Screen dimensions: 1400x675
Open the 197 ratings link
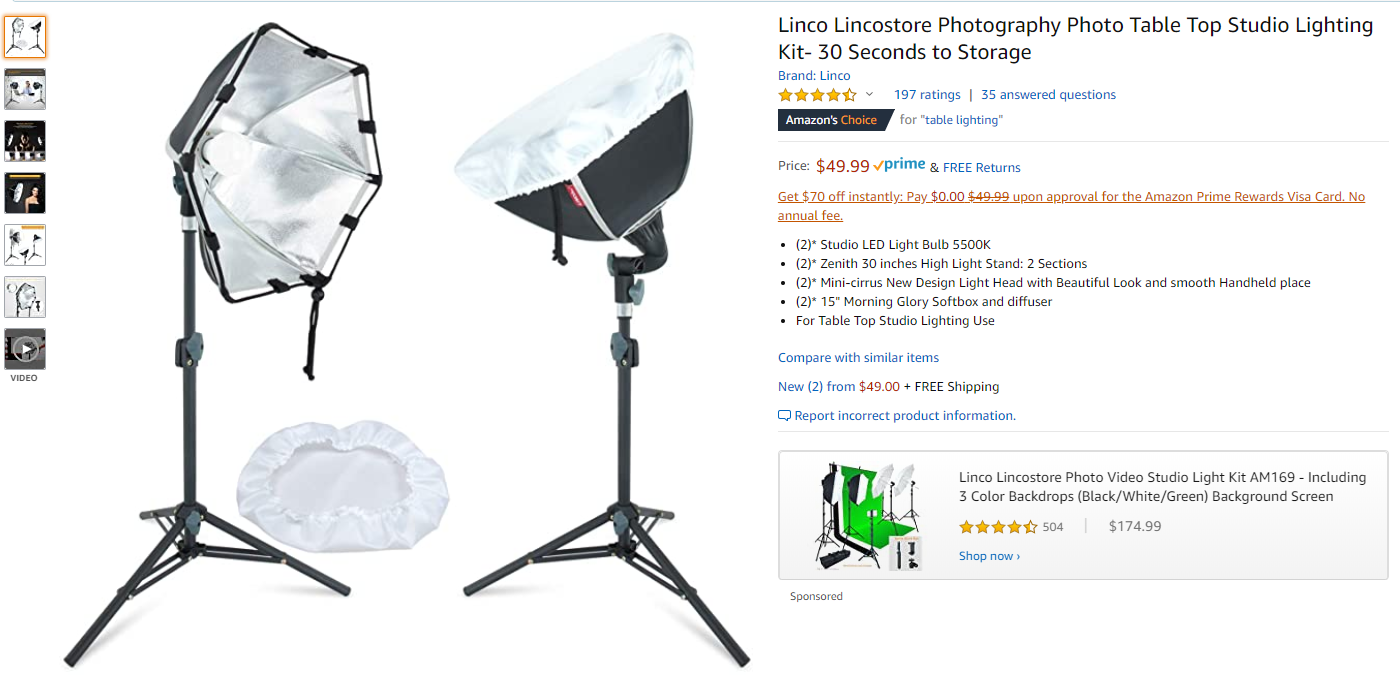pyautogui.click(x=927, y=95)
